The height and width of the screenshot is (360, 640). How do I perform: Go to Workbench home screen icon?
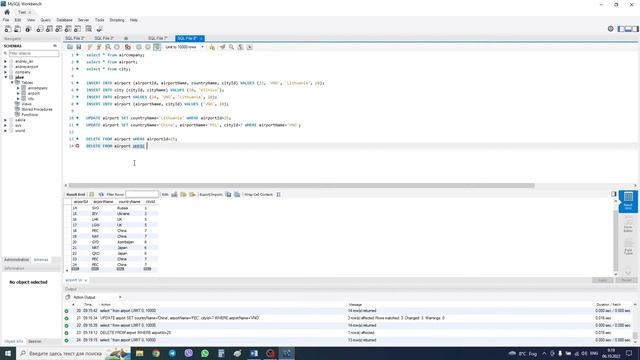pos(7,12)
